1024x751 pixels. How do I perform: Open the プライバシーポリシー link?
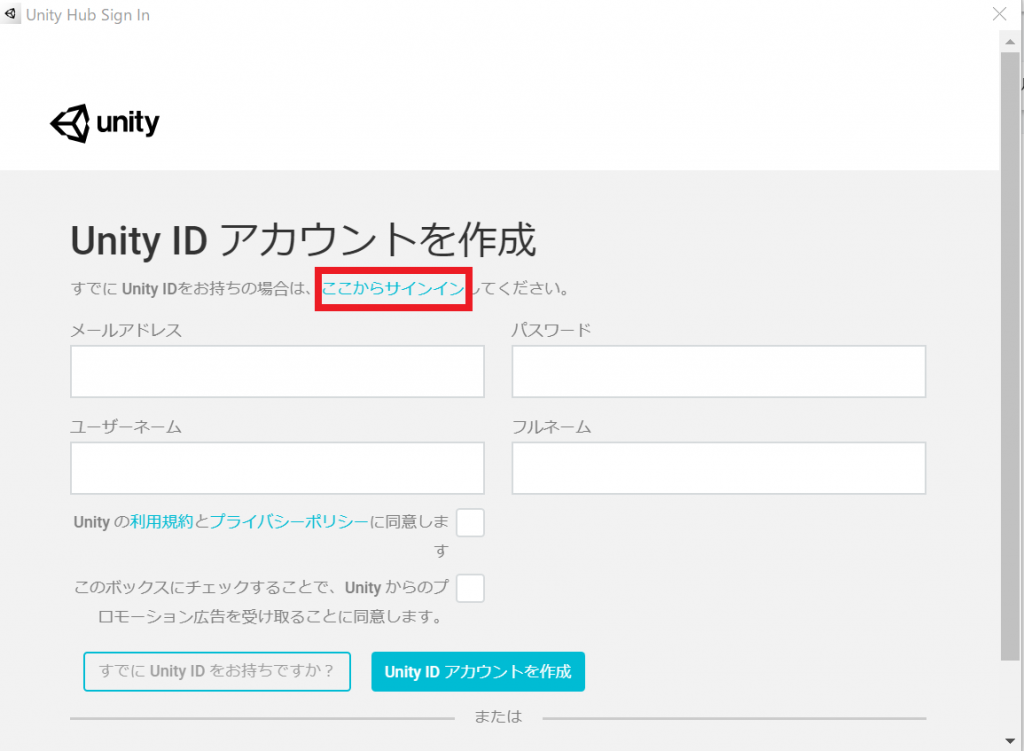coord(289,522)
